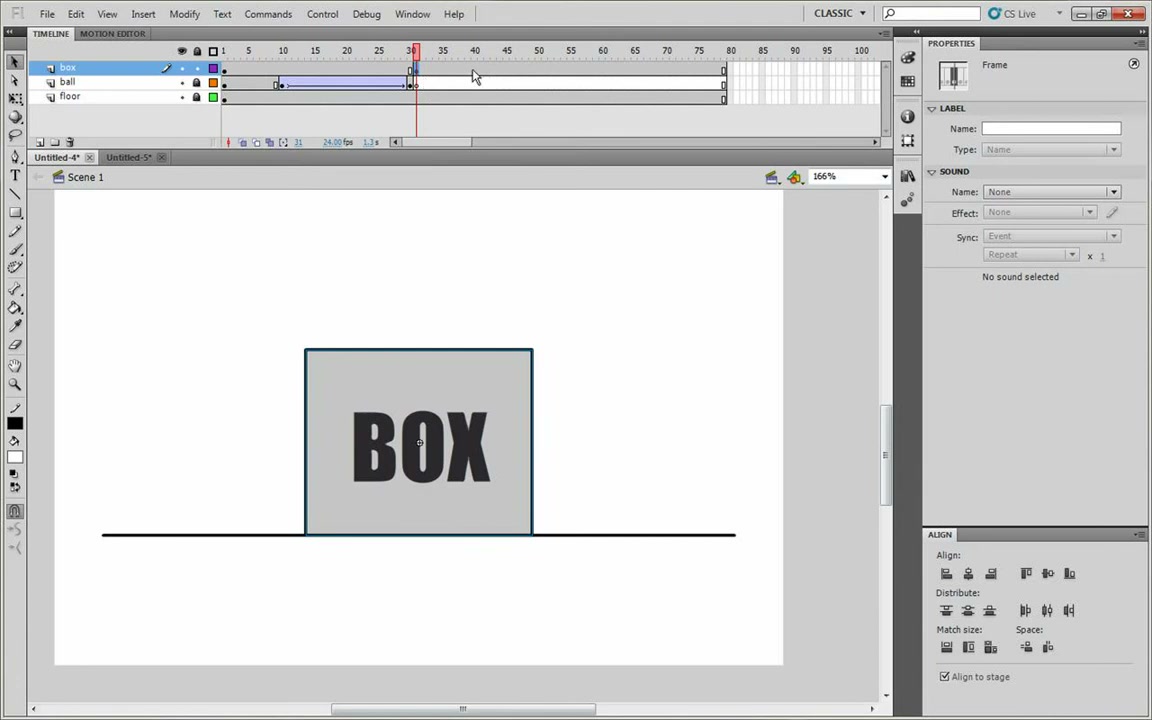The image size is (1152, 720).
Task: Select the Hand tool
Action: (x=15, y=366)
